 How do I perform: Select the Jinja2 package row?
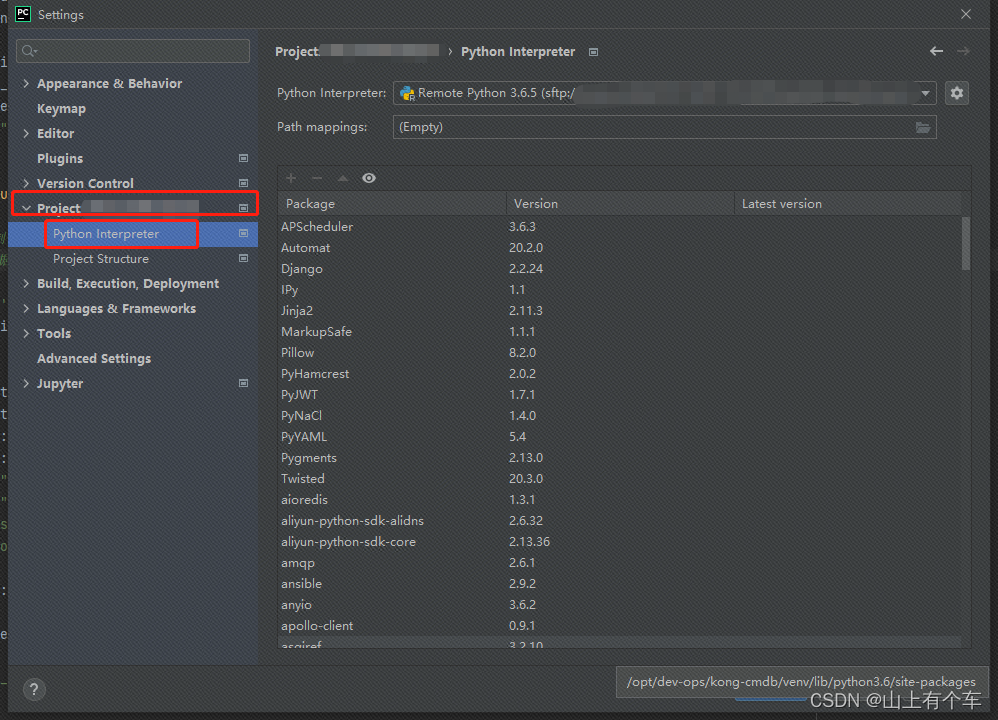tap(620, 311)
